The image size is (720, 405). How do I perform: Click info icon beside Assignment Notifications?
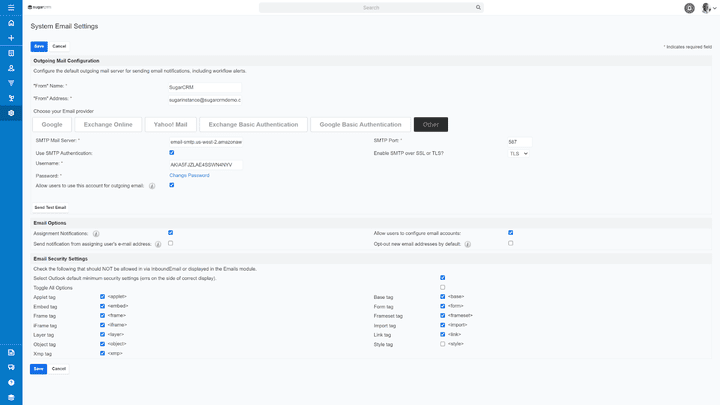95,233
